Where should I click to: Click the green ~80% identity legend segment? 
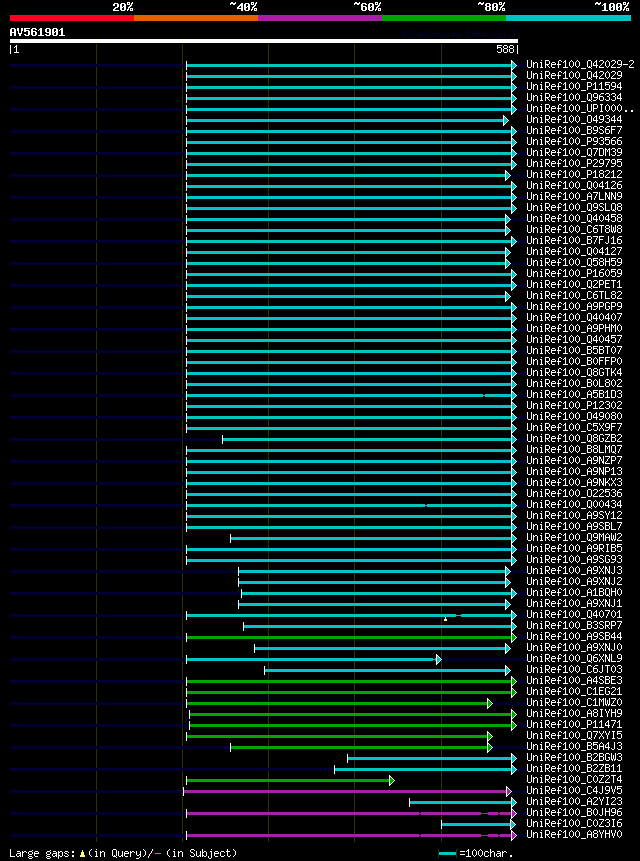click(x=444, y=18)
